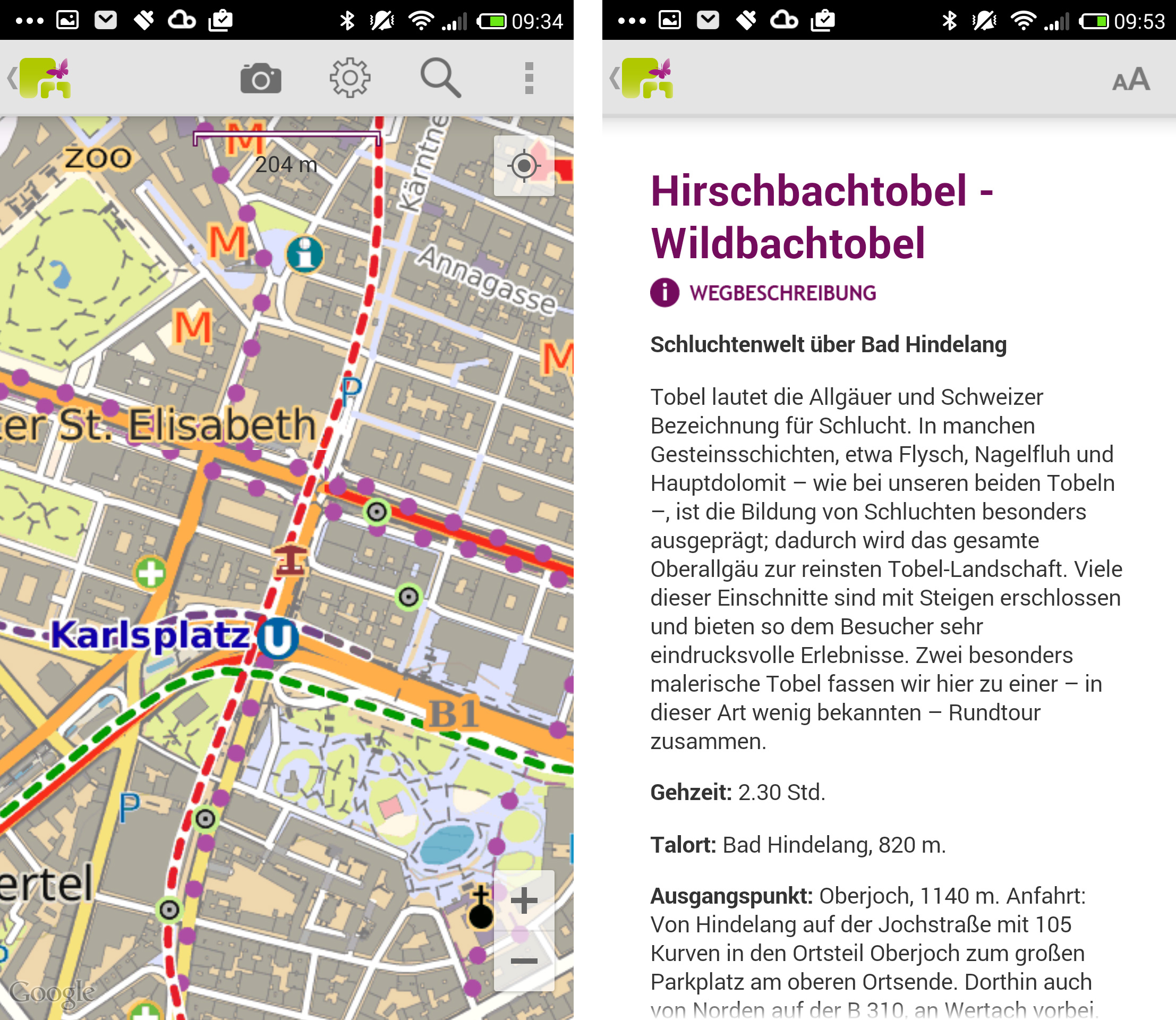Change text size with AA icon
1176x1020 pixels.
(x=1130, y=80)
